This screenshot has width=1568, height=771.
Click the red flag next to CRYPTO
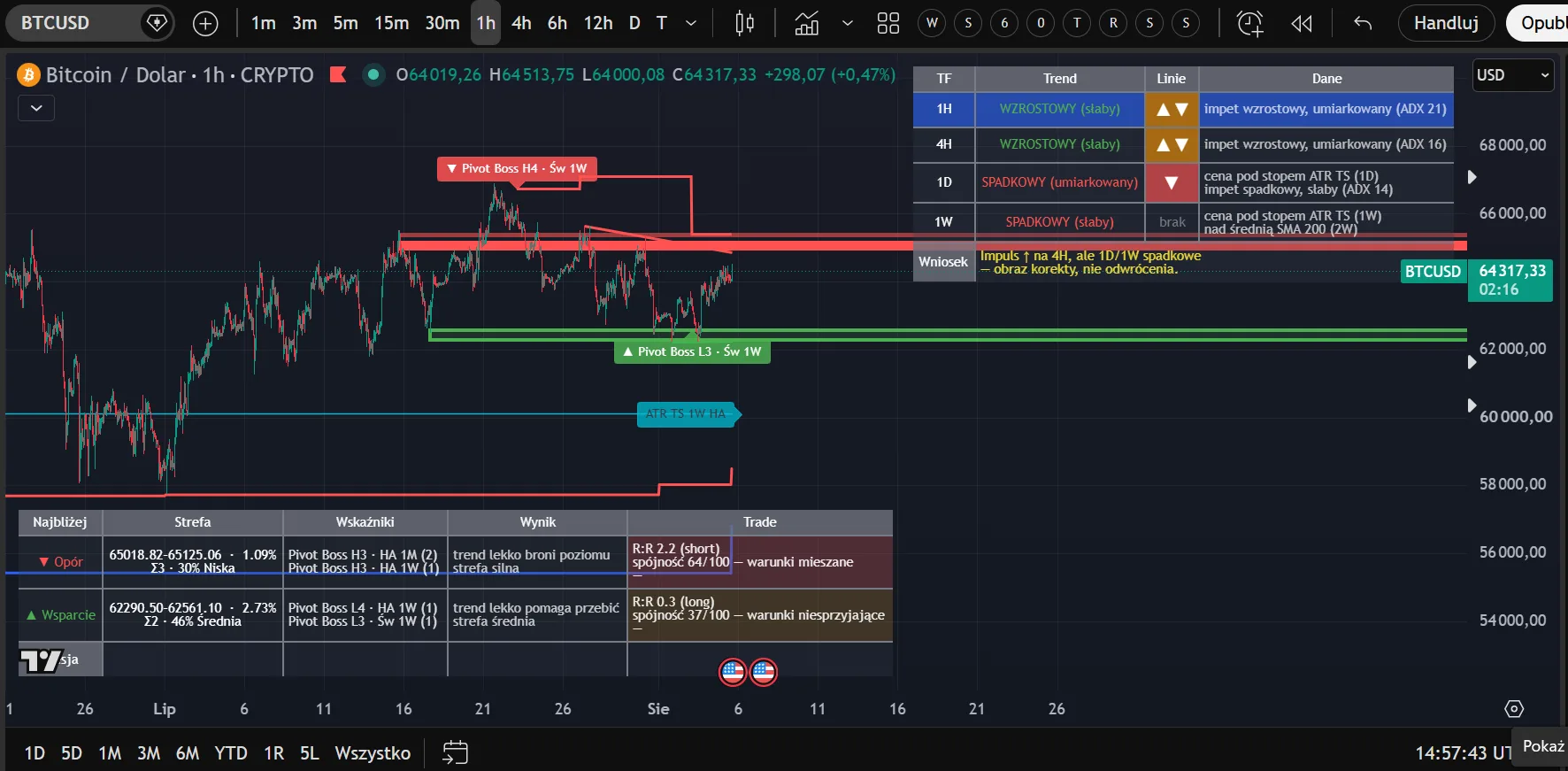[x=338, y=74]
